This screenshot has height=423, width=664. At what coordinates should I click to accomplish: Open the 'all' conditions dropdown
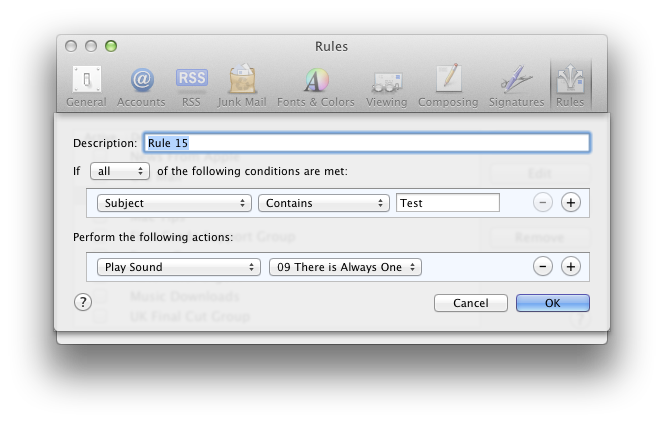coord(120,171)
